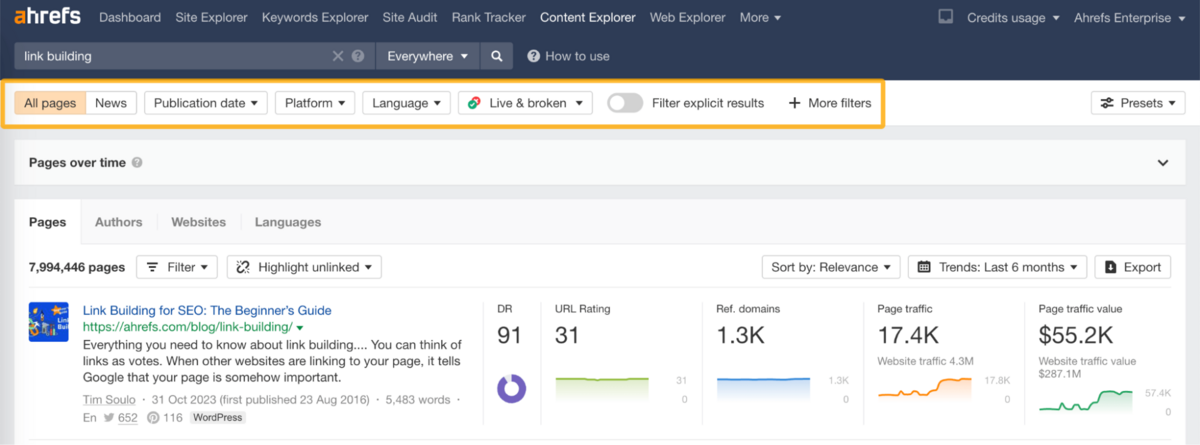The width and height of the screenshot is (1200, 445).
Task: Open the Presets dropdown
Action: tap(1138, 103)
